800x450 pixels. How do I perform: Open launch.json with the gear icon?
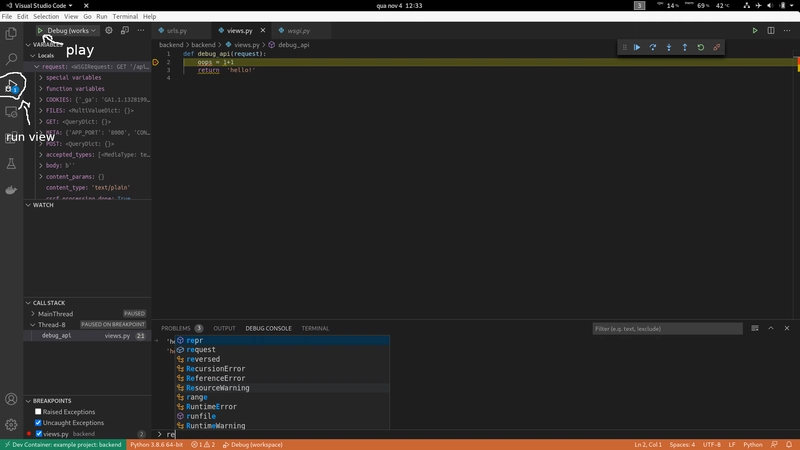109,31
